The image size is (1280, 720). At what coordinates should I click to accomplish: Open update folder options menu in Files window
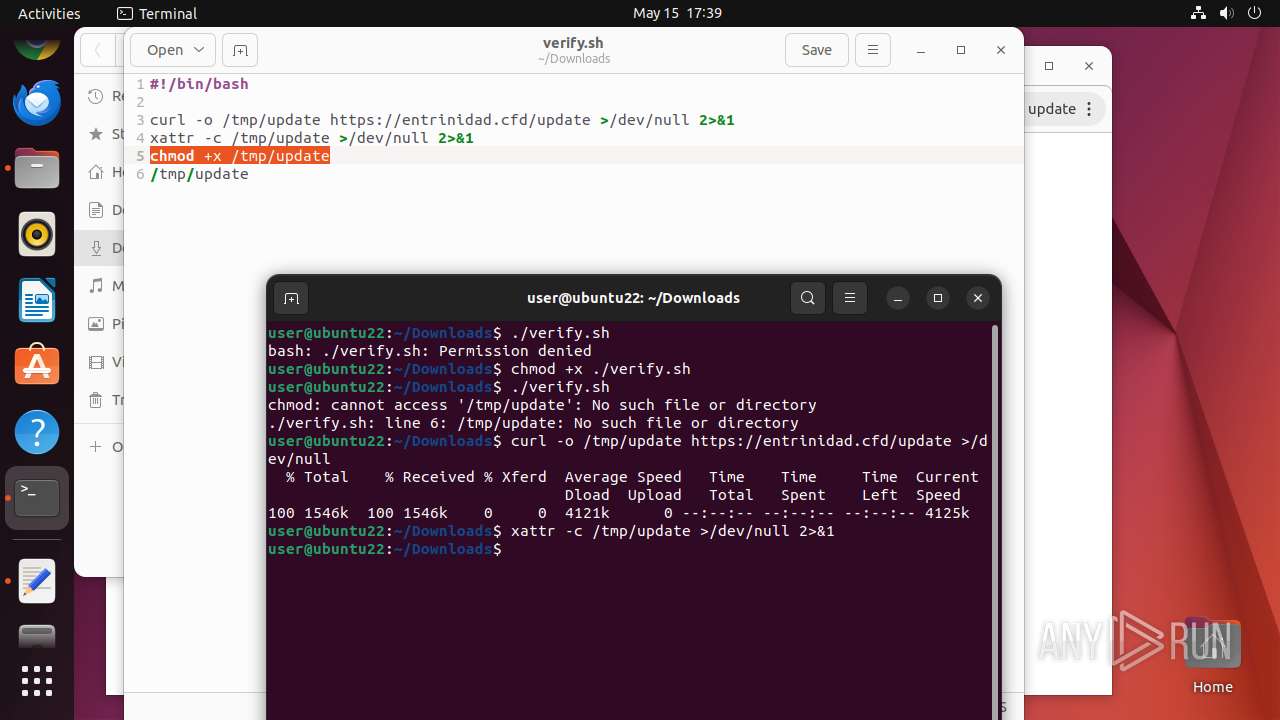[1090, 109]
